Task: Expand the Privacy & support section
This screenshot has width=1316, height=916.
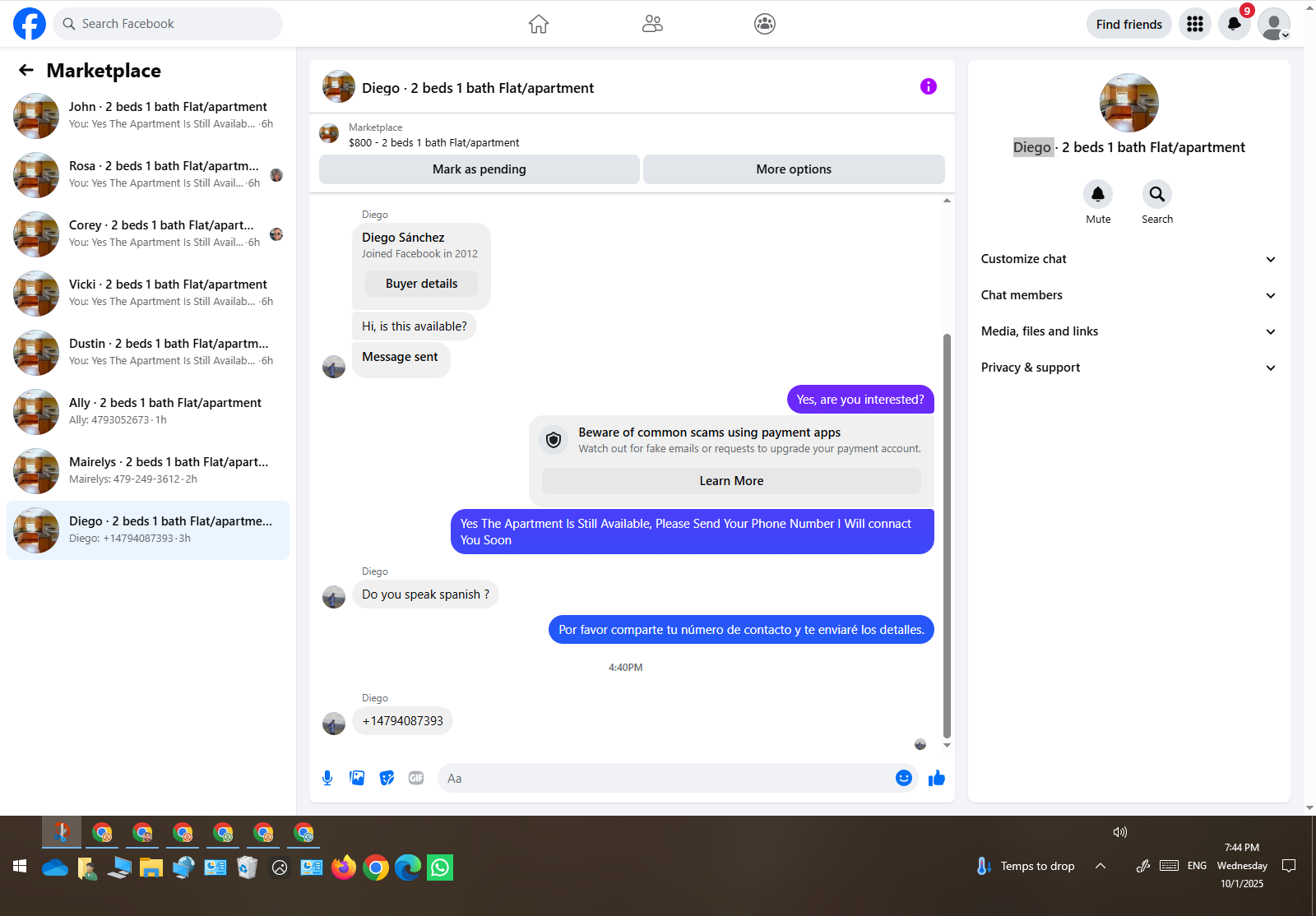Action: point(1128,368)
